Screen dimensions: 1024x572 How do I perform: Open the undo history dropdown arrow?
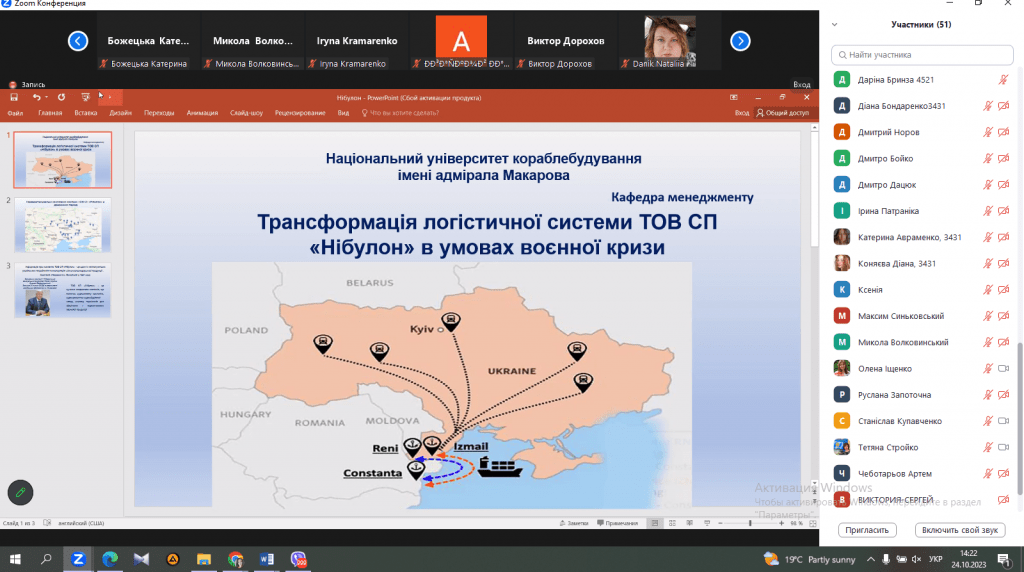[x=47, y=97]
